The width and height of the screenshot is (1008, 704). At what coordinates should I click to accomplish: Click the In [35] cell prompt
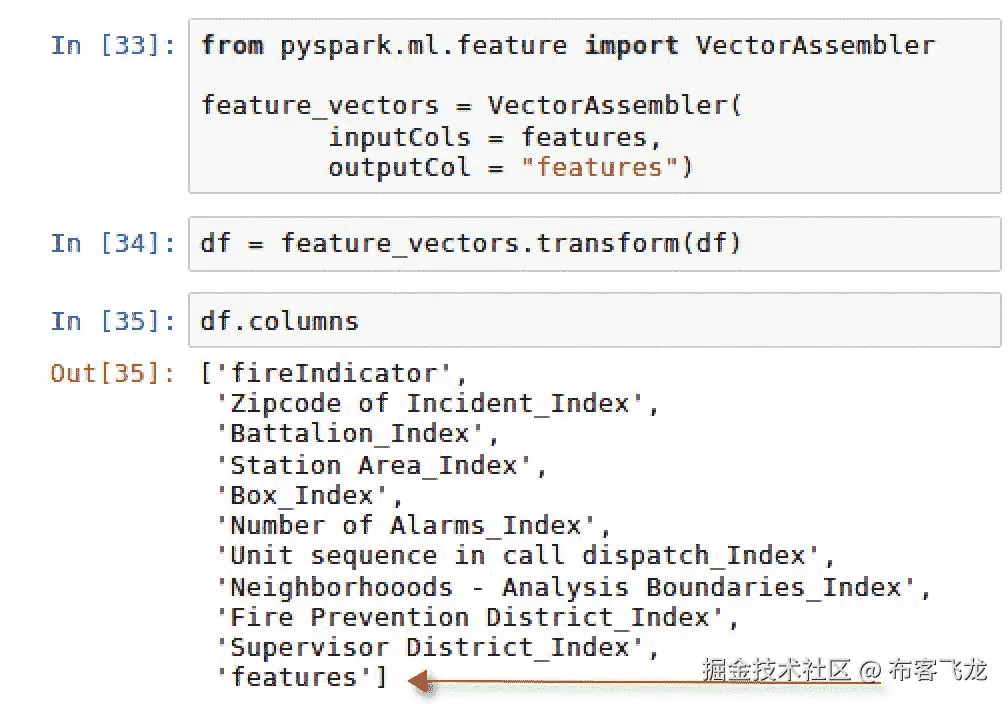click(112, 321)
